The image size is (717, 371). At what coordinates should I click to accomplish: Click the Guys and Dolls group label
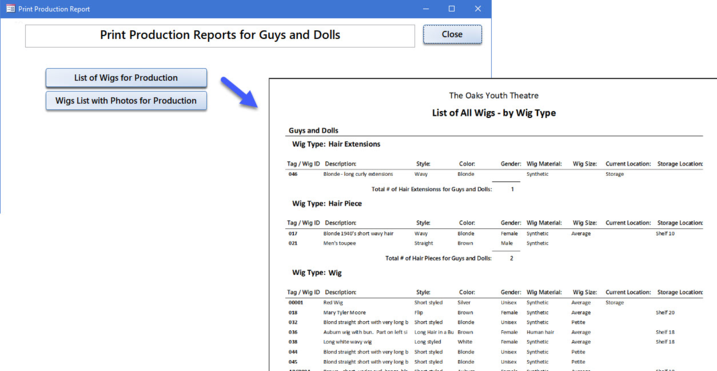313,130
